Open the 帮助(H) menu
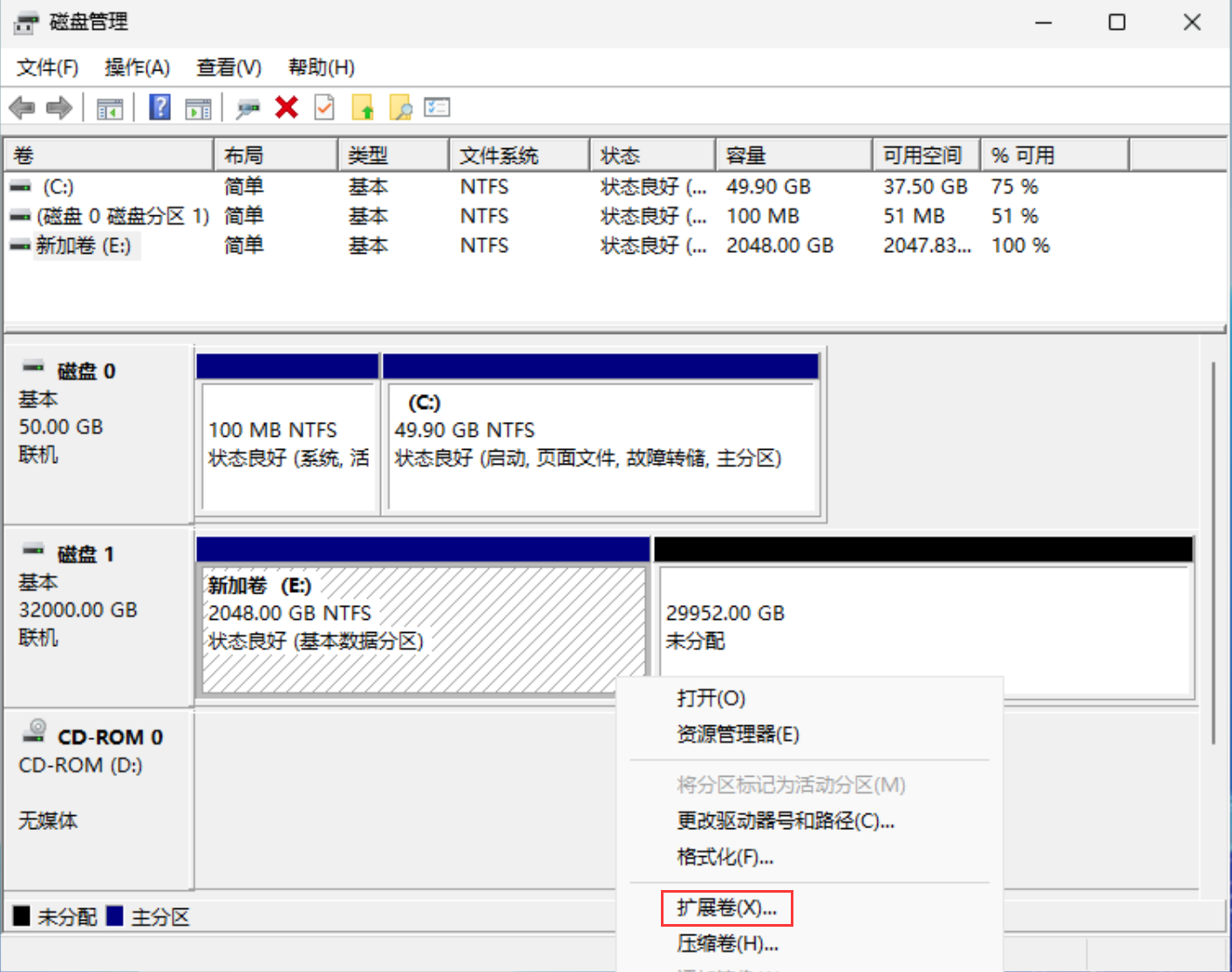 321,67
